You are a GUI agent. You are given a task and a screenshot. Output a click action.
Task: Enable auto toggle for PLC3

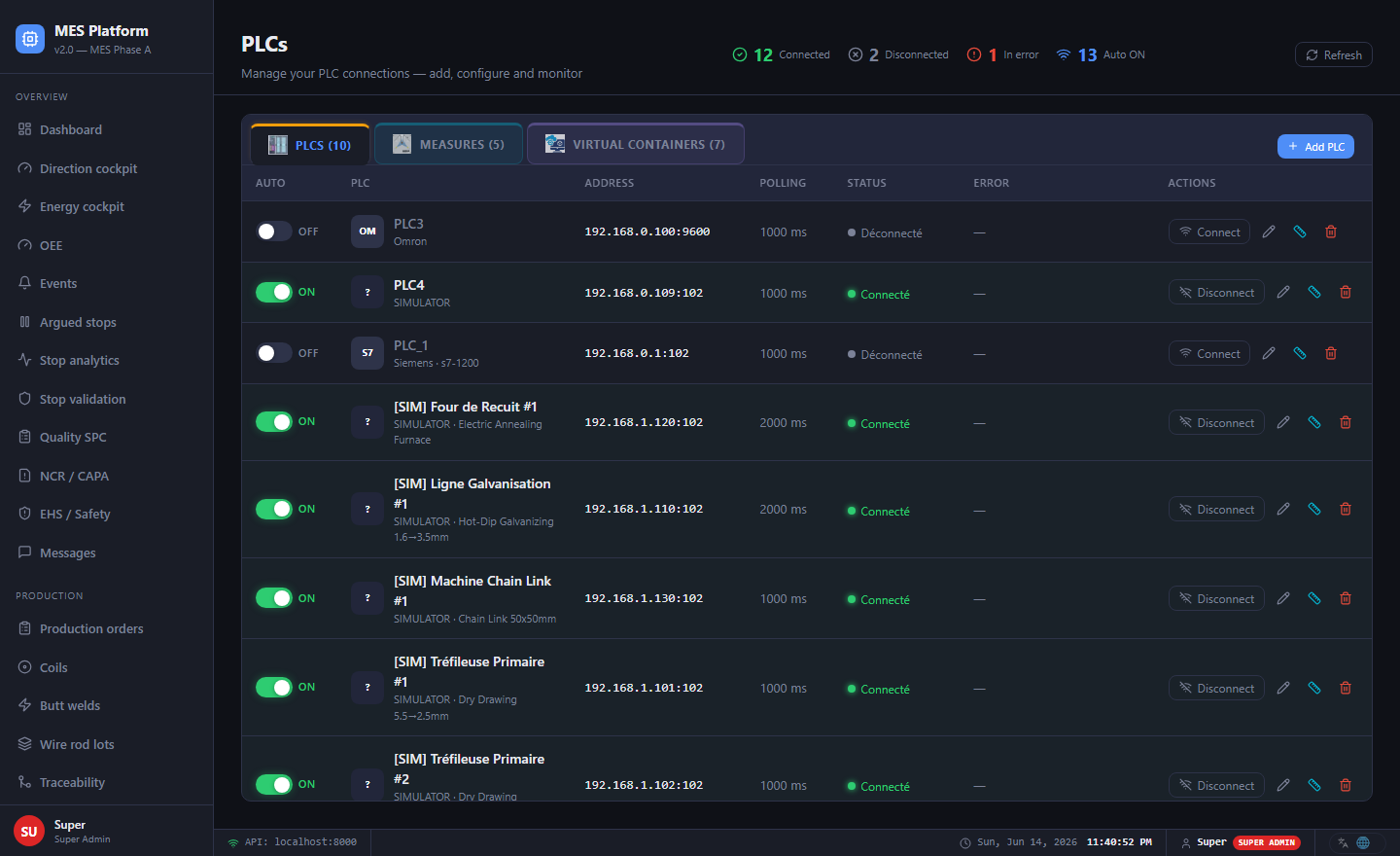pyautogui.click(x=274, y=232)
